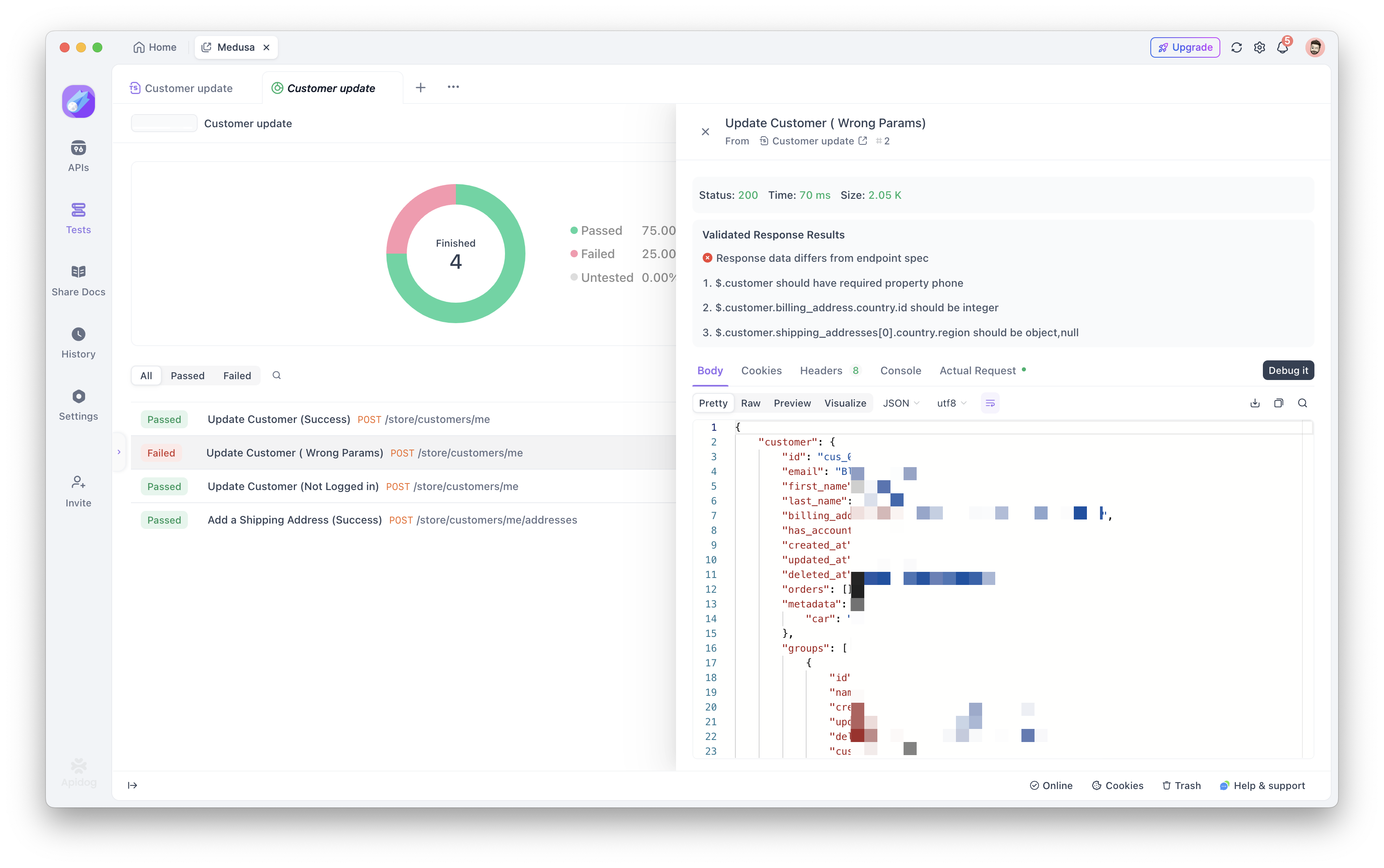The width and height of the screenshot is (1384, 868).
Task: Open the JSON format dropdown
Action: (901, 403)
